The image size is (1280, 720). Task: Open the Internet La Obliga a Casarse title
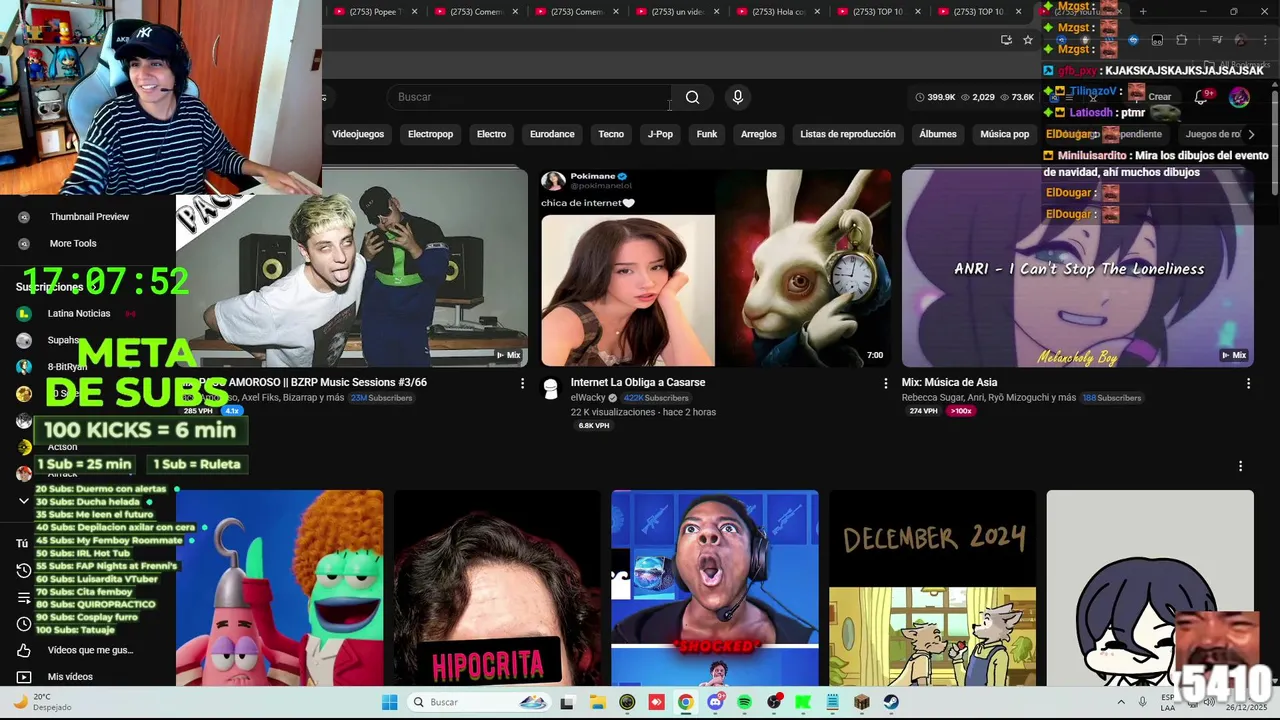click(638, 382)
